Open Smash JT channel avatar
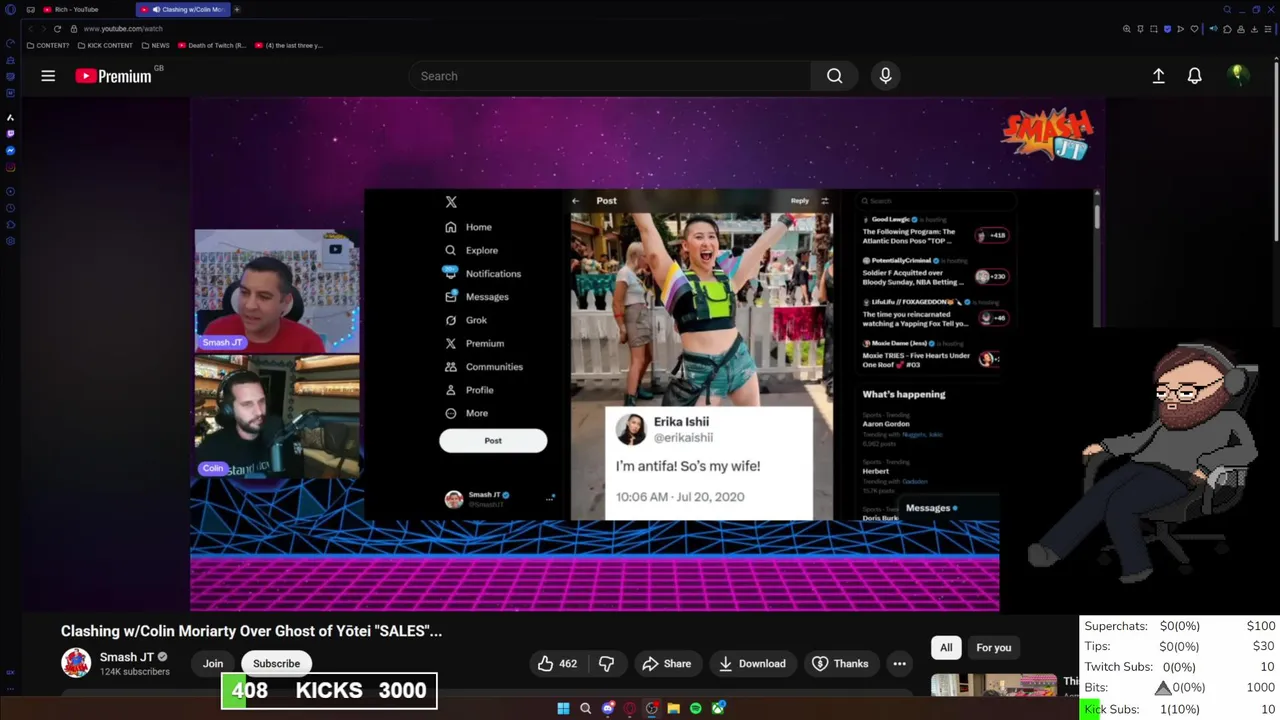This screenshot has width=1280, height=720. pyautogui.click(x=76, y=663)
